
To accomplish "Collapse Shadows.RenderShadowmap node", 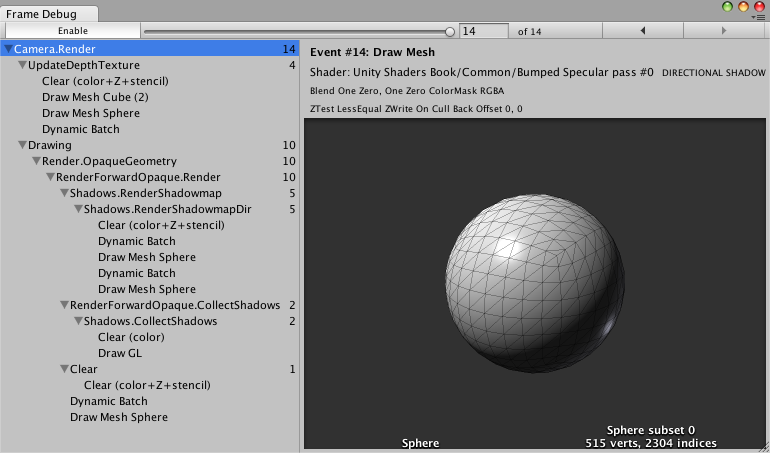I will point(64,193).
